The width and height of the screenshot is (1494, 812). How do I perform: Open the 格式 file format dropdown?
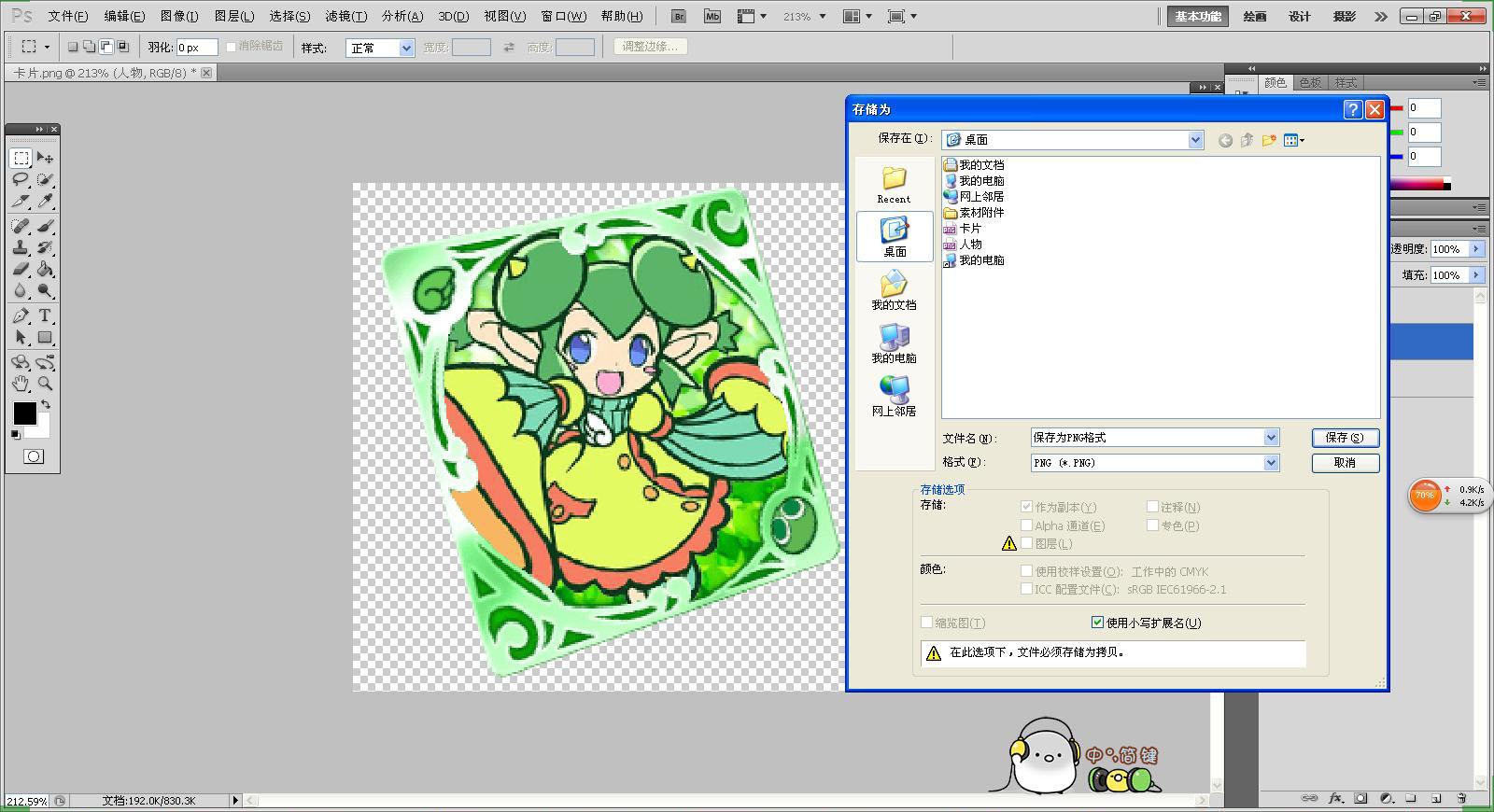coord(1271,463)
